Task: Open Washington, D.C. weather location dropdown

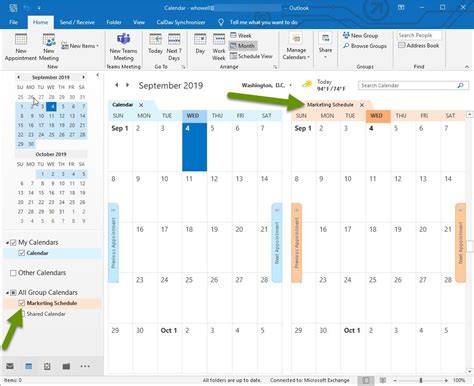Action: coord(291,85)
